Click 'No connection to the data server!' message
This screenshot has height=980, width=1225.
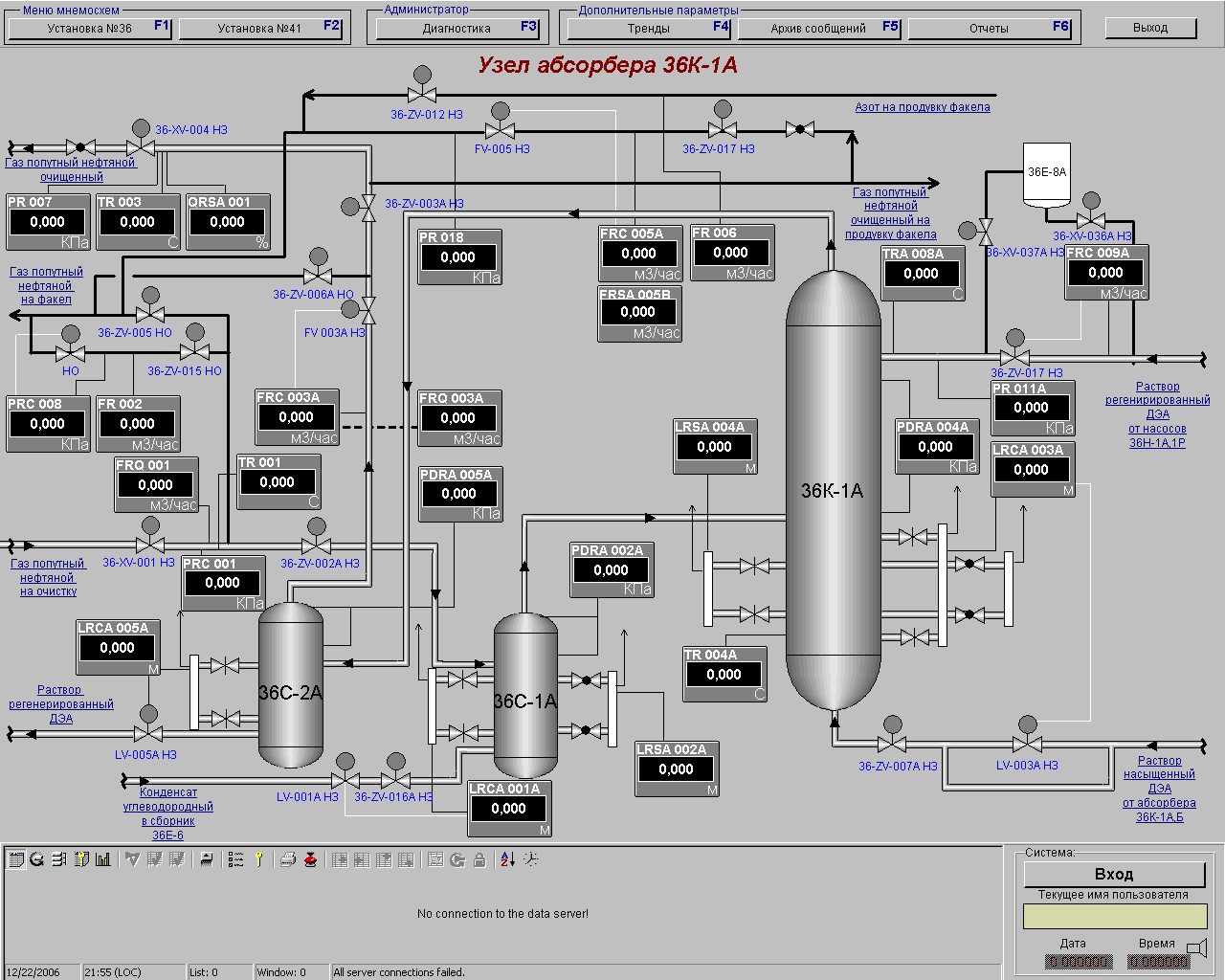pos(502,914)
